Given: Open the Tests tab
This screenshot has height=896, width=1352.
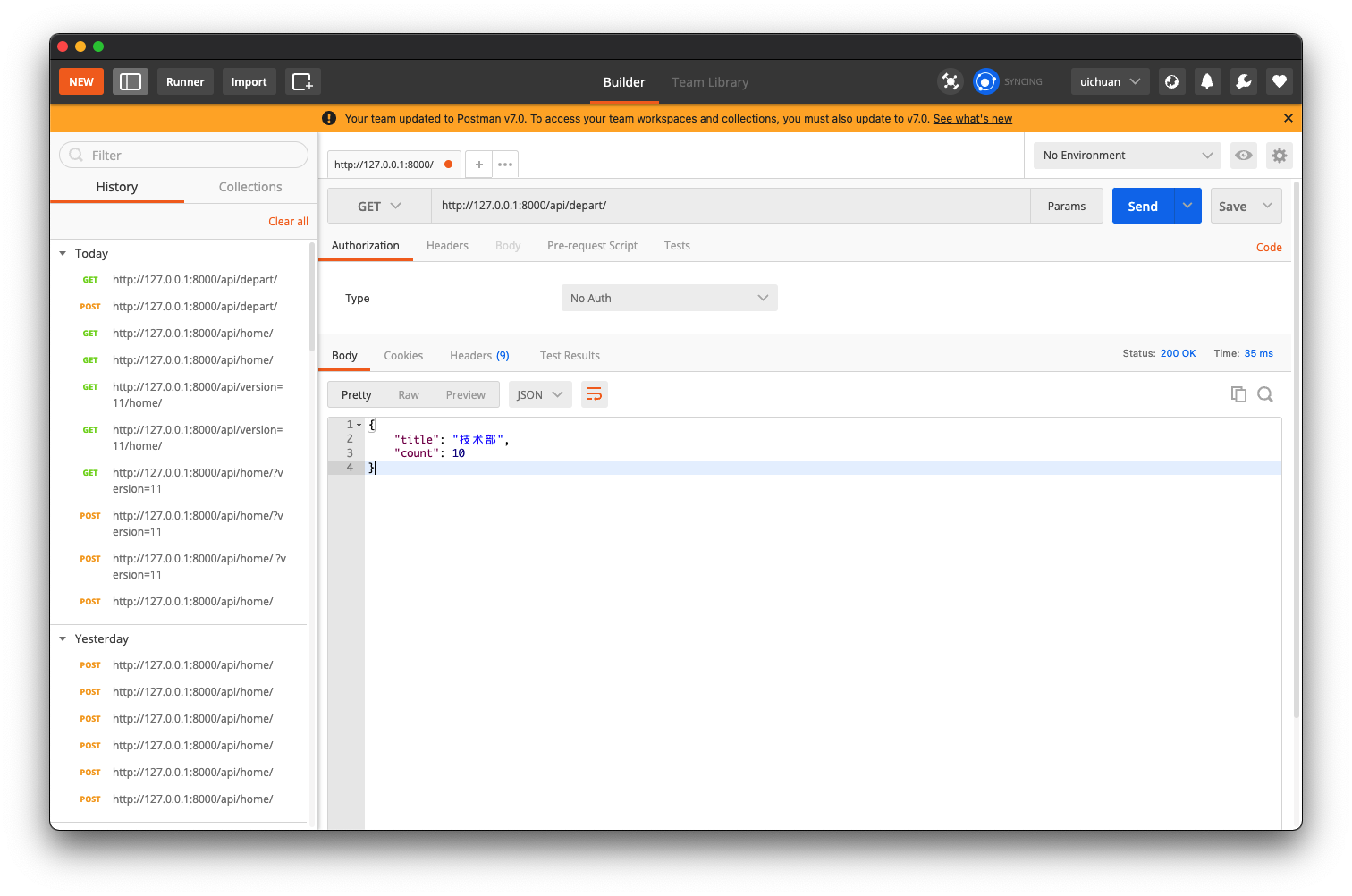Looking at the screenshot, I should pyautogui.click(x=677, y=246).
